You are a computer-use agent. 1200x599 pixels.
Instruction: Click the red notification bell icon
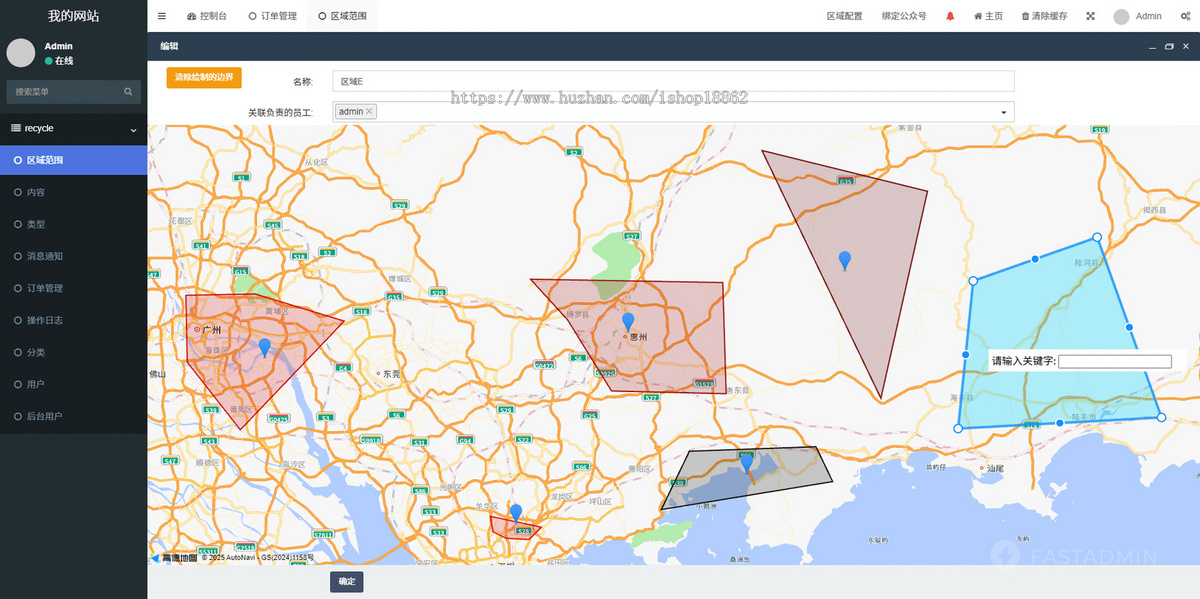(x=950, y=16)
